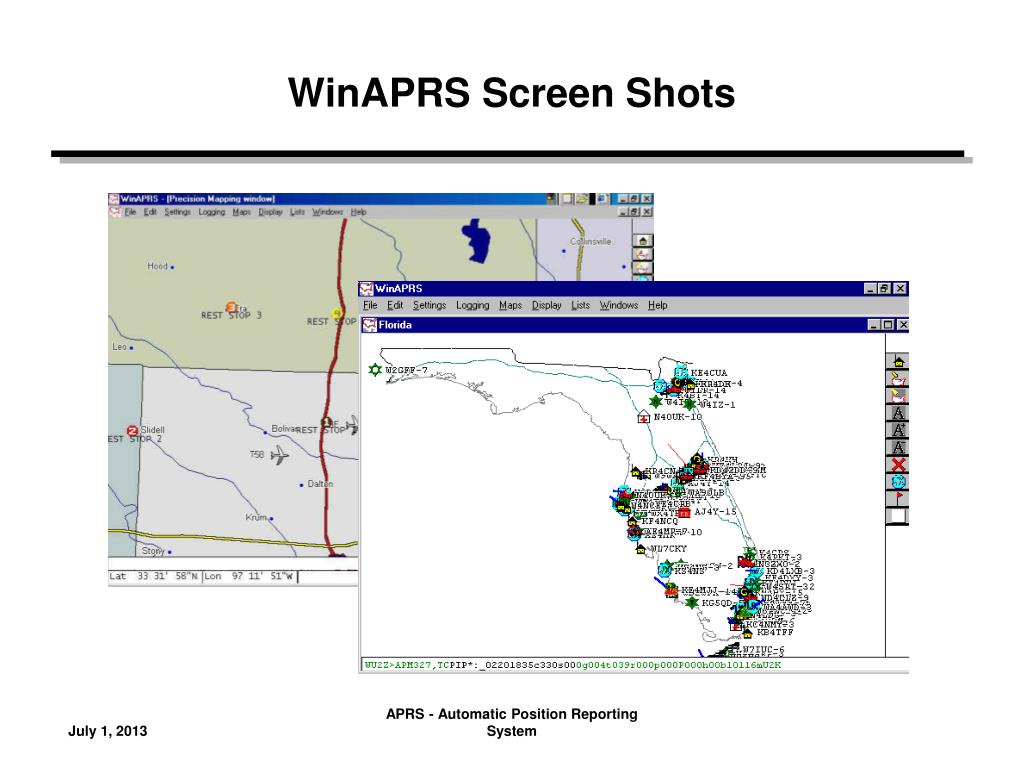The height and width of the screenshot is (768, 1024).
Task: Click the WinAPRS app icon in the front title bar
Action: [366, 288]
